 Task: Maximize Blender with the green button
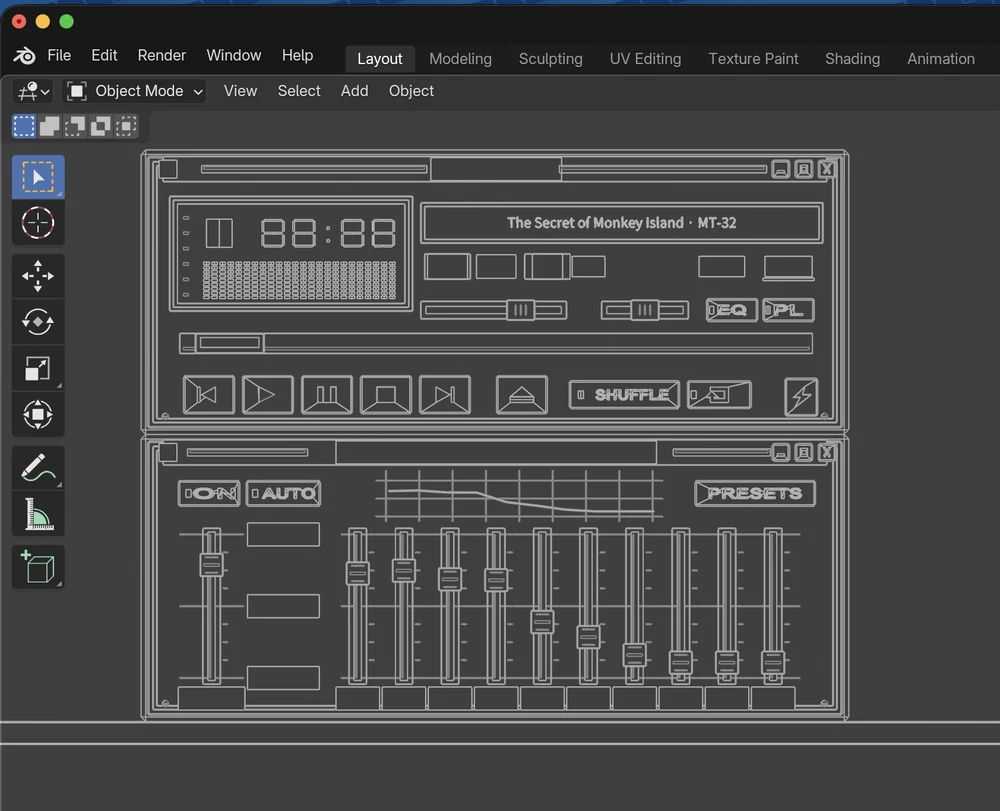(66, 22)
